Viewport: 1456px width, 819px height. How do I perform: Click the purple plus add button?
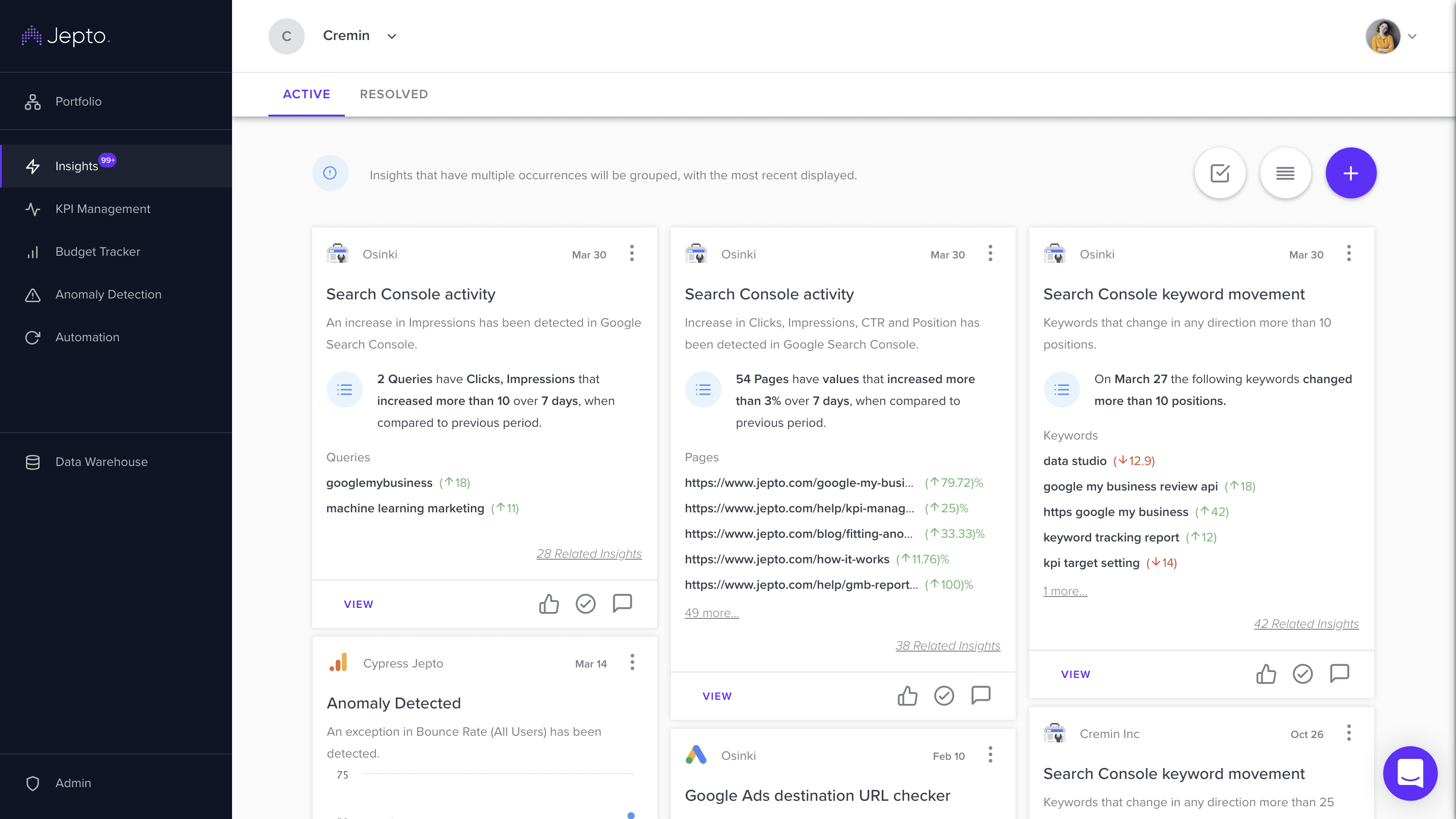1351,173
